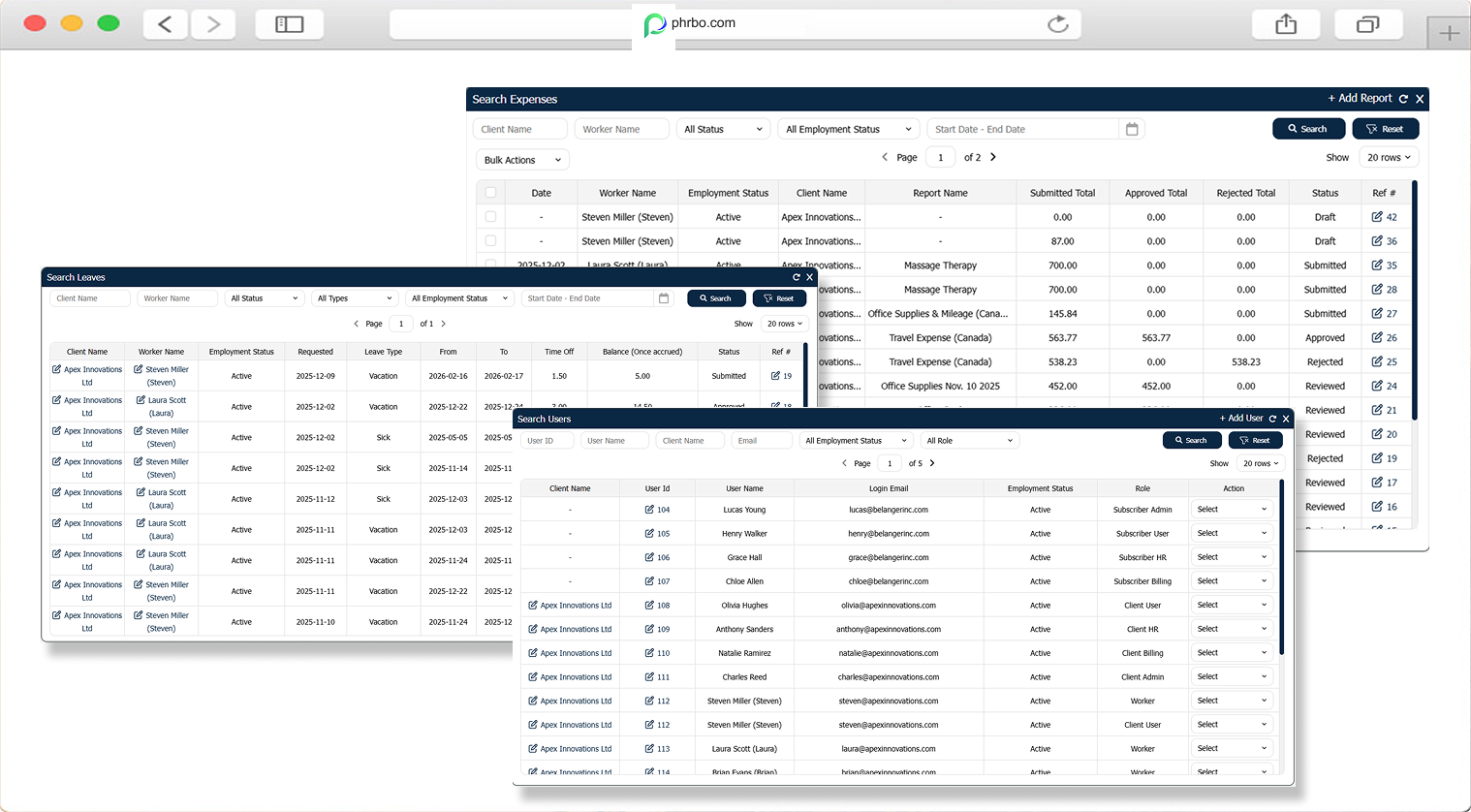Click the Search button in Search Users
The width and height of the screenshot is (1471, 812).
click(x=1191, y=439)
